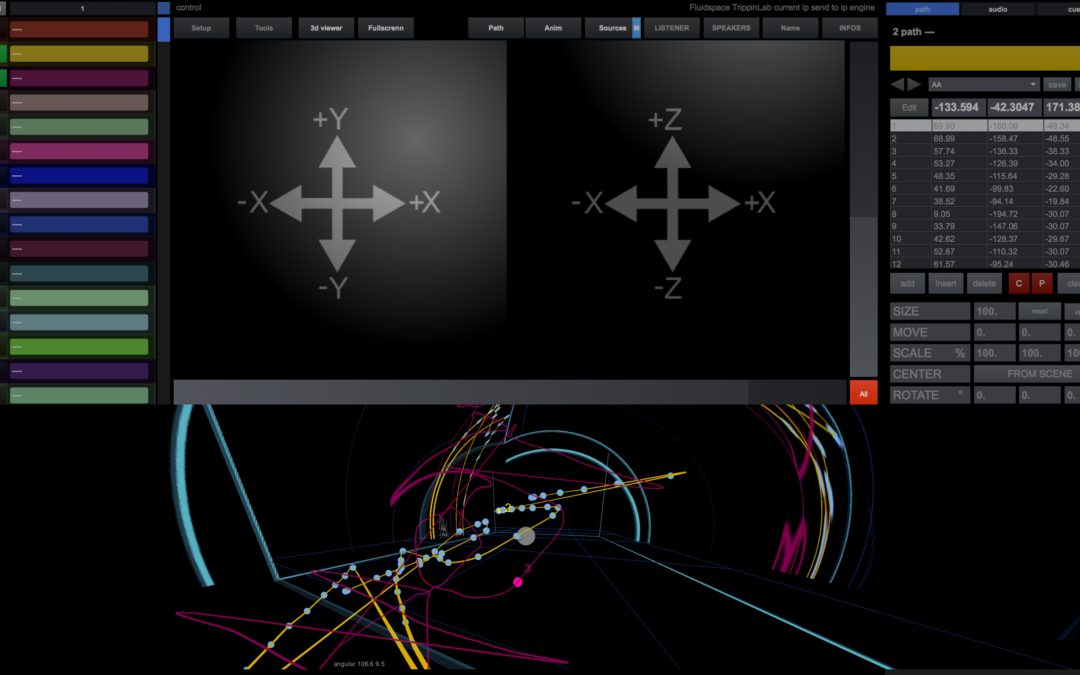Click column header 1 above source list
This screenshot has width=1080, height=675.
tap(82, 8)
